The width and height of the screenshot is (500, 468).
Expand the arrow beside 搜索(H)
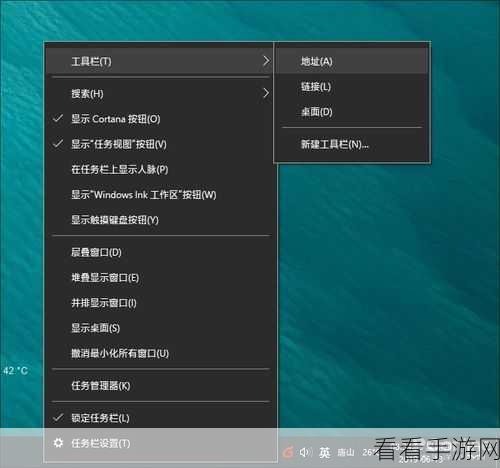click(266, 93)
